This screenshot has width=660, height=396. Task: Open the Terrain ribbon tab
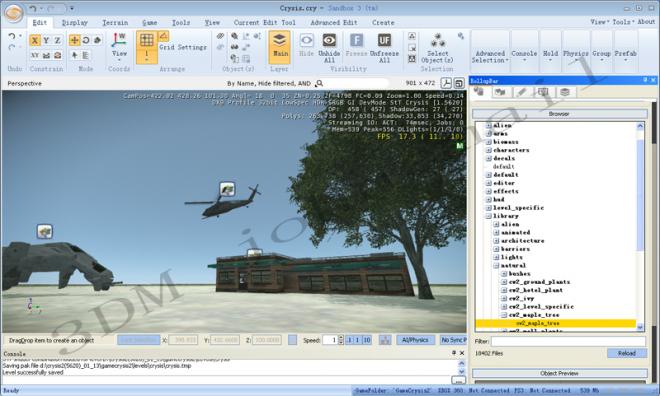[115, 23]
